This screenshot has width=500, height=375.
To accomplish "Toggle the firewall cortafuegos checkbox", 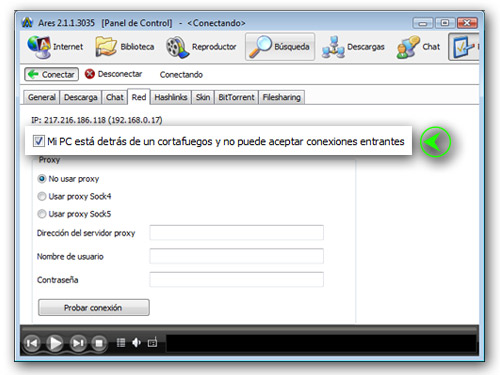I will [38, 141].
